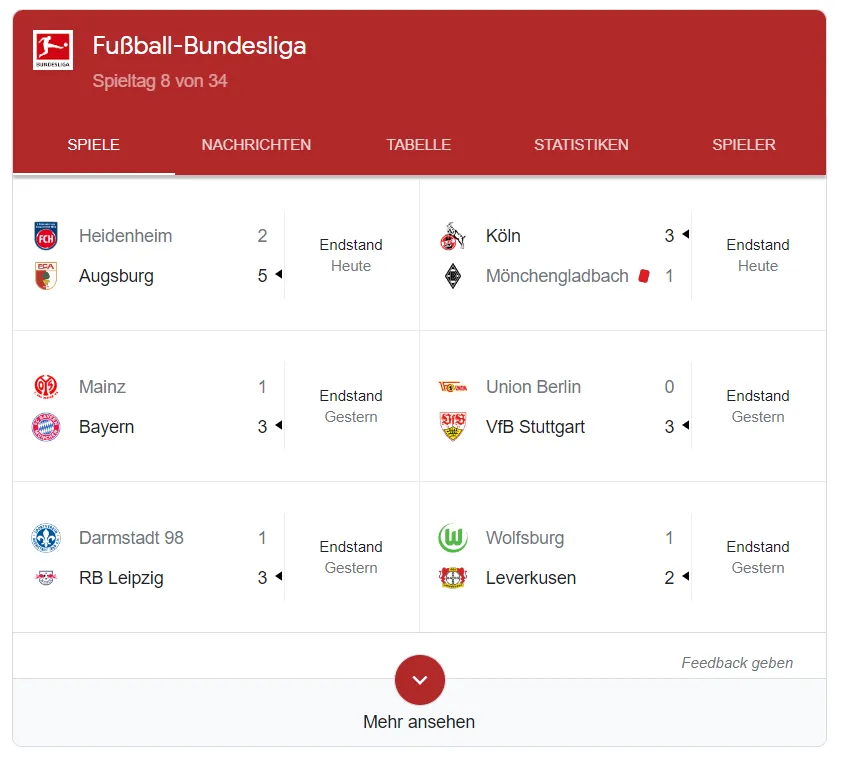The width and height of the screenshot is (846, 767).
Task: Click the Bundesliga league logo
Action: click(53, 50)
